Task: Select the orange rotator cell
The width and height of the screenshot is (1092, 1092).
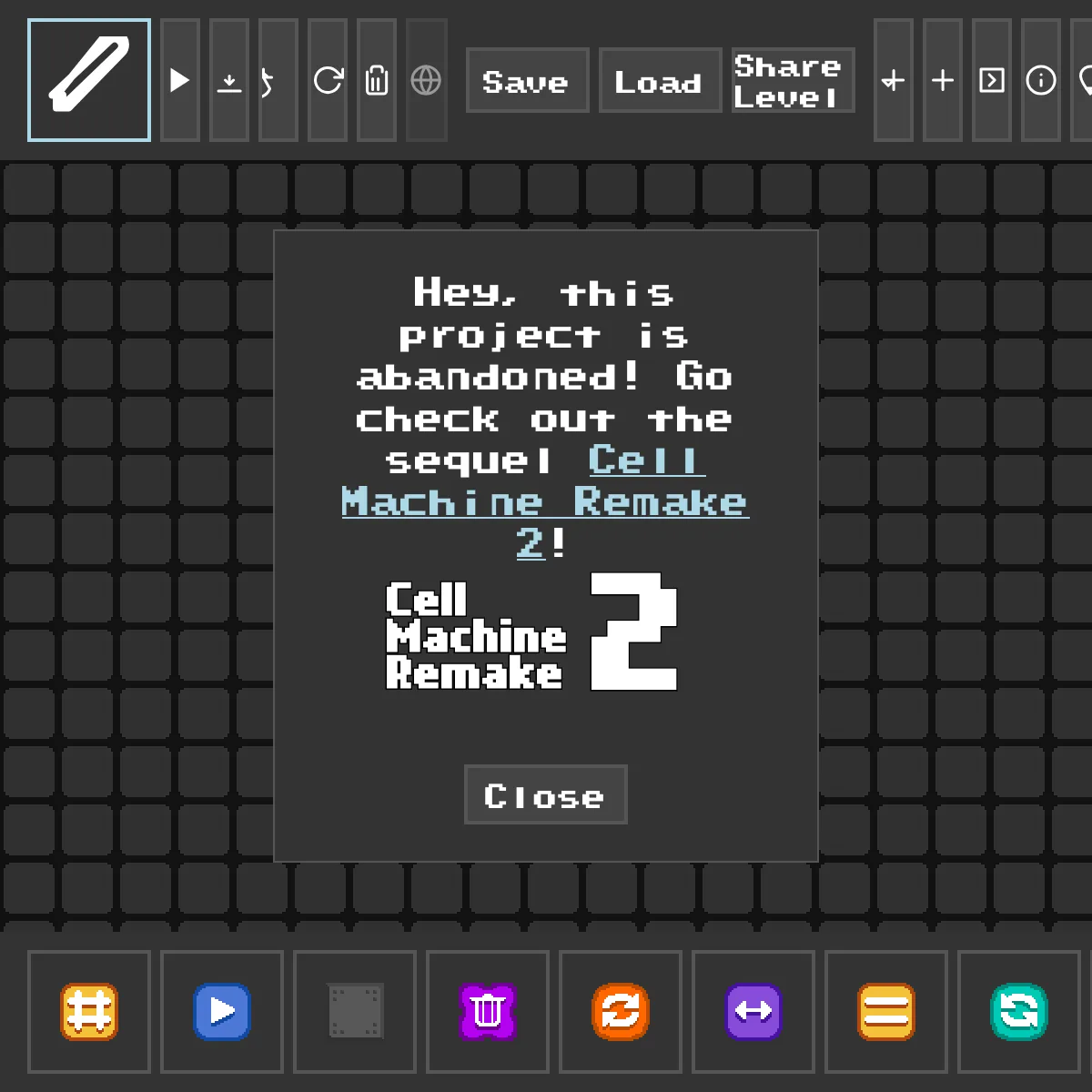Action: tap(621, 1011)
